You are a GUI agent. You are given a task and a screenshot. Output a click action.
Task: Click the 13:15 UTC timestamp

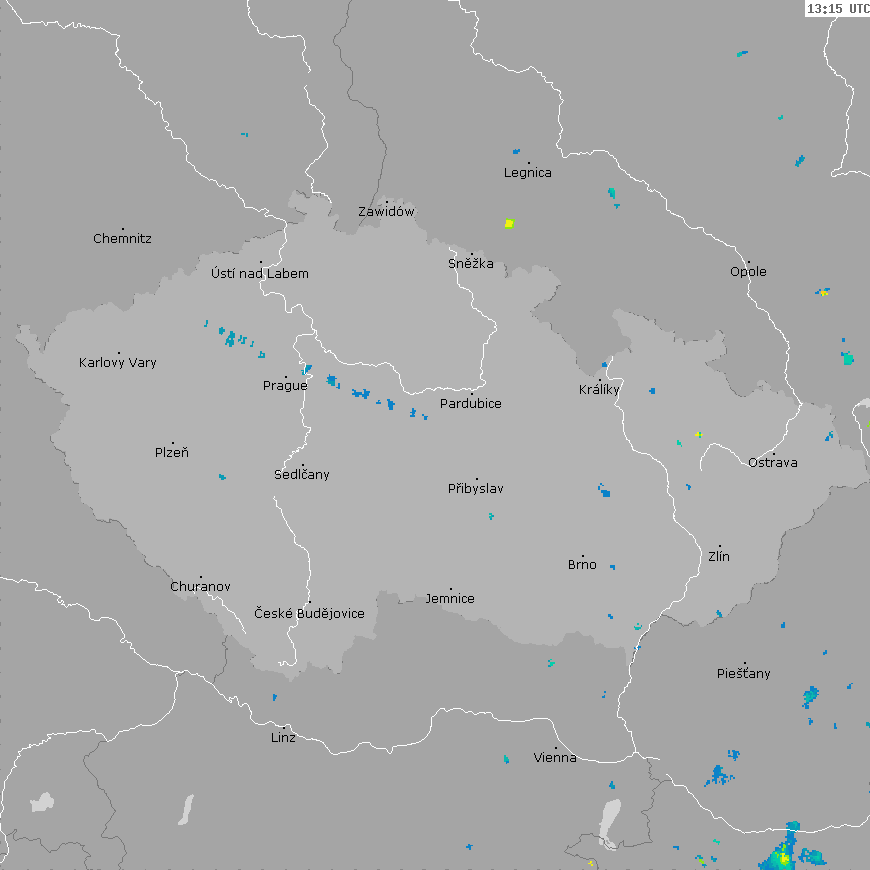click(x=837, y=8)
